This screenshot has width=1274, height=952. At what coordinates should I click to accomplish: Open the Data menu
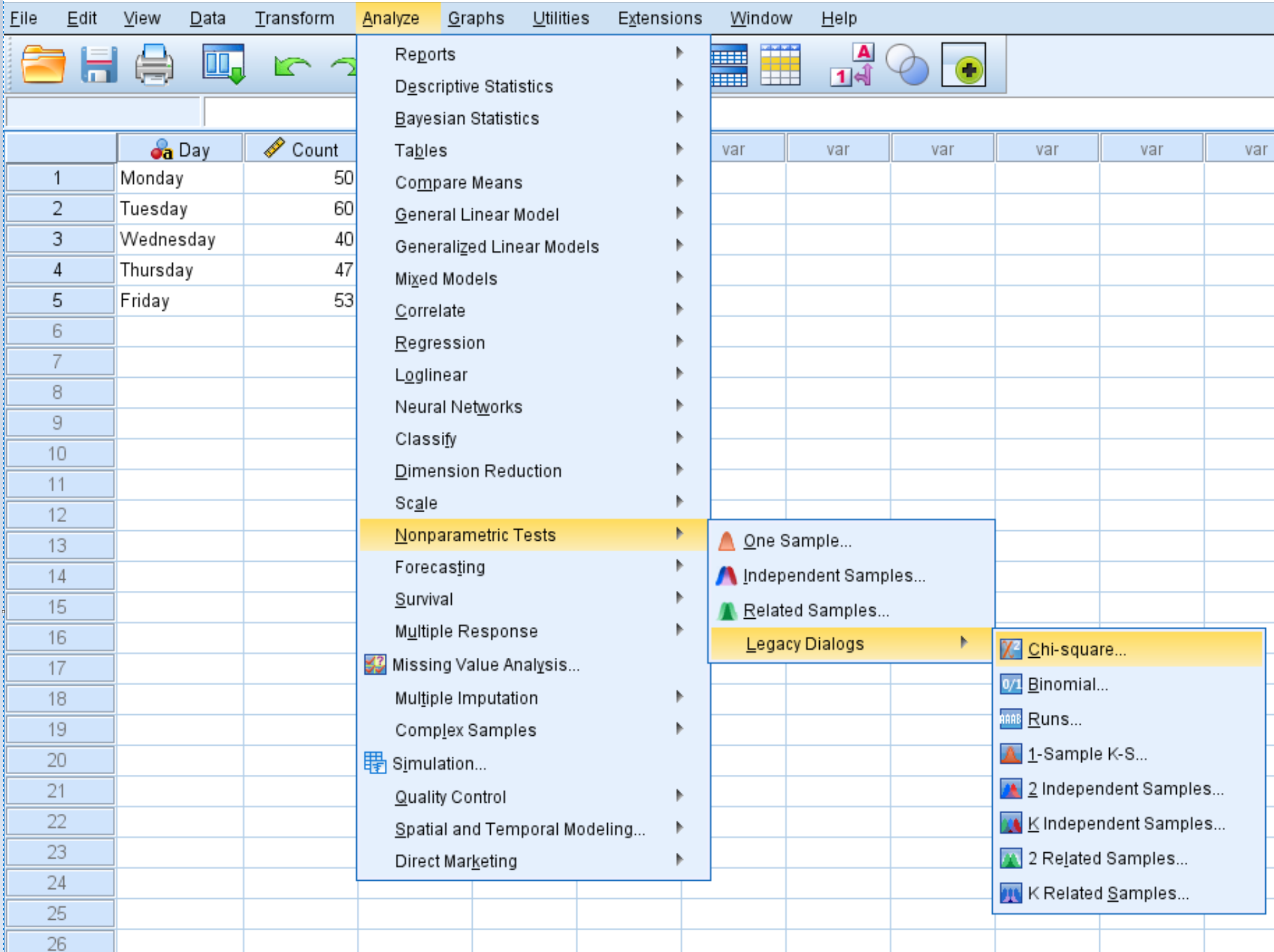(x=208, y=18)
